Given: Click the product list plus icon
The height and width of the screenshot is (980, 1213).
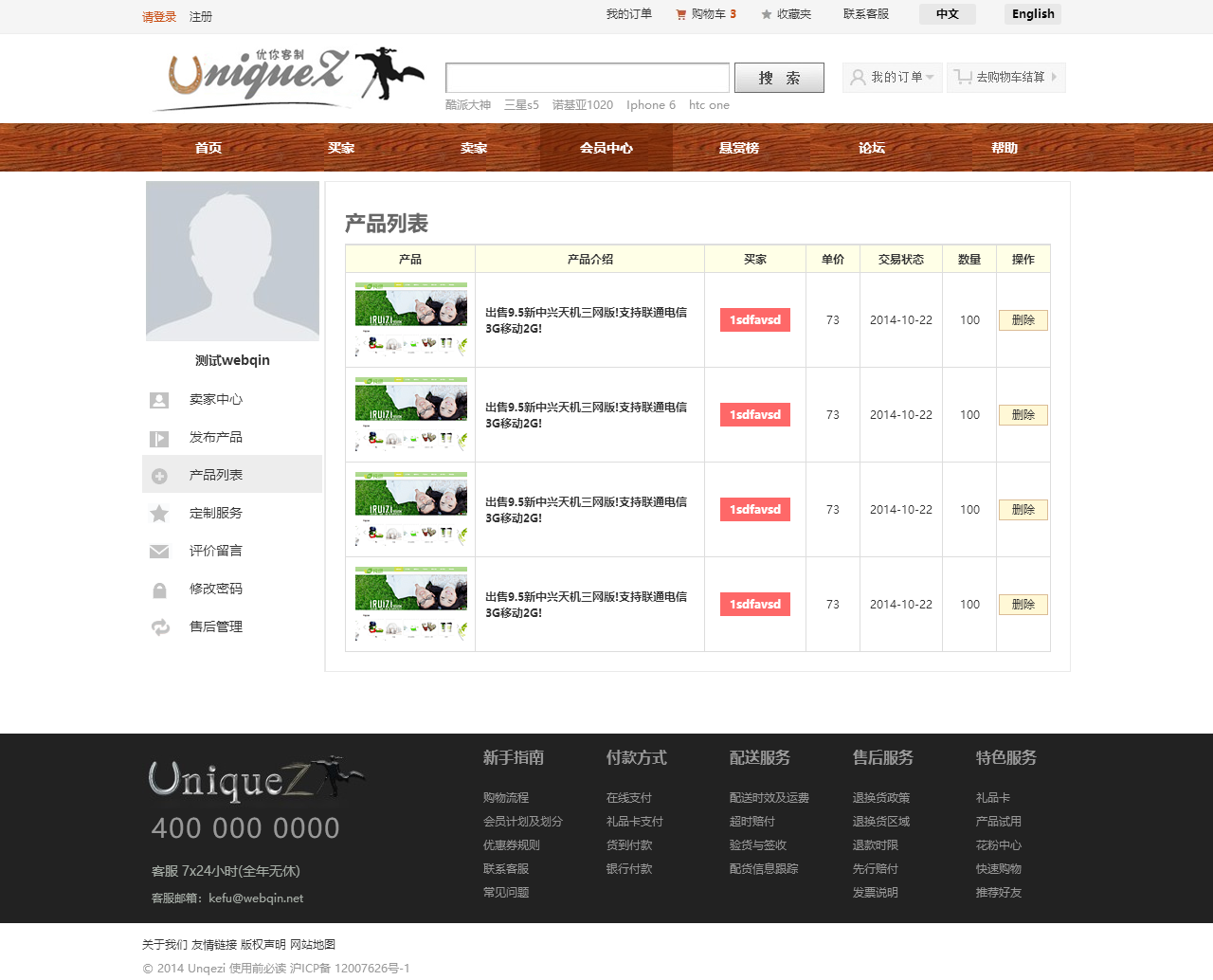Looking at the screenshot, I should click(159, 476).
